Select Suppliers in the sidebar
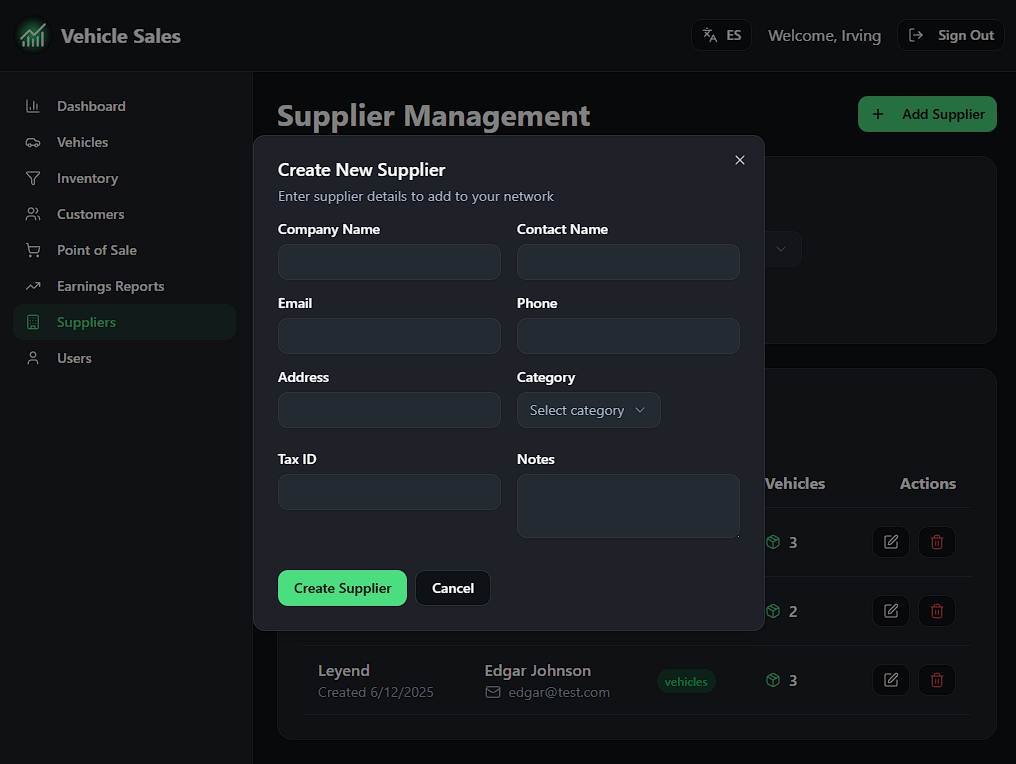The image size is (1016, 764). point(124,322)
